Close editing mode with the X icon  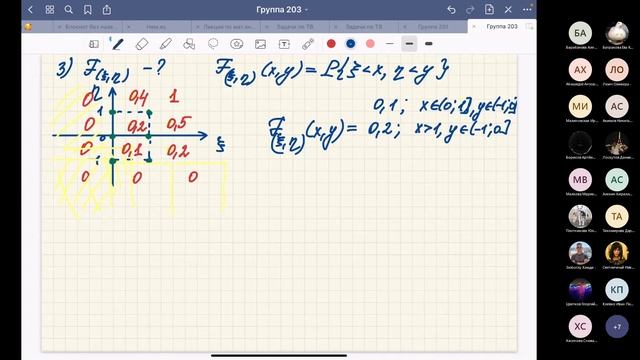point(508,9)
